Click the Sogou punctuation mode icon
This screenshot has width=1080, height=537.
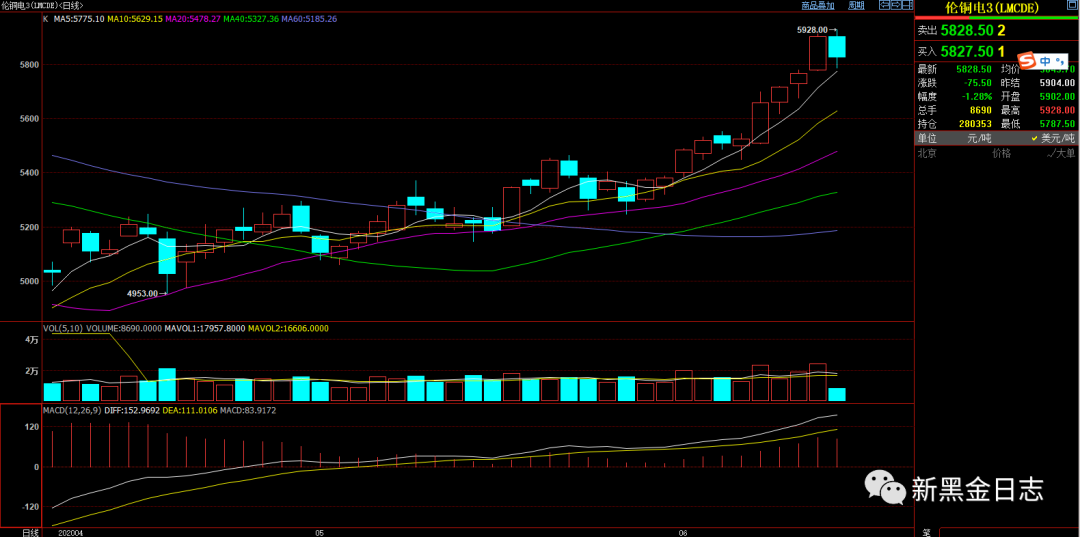1061,61
